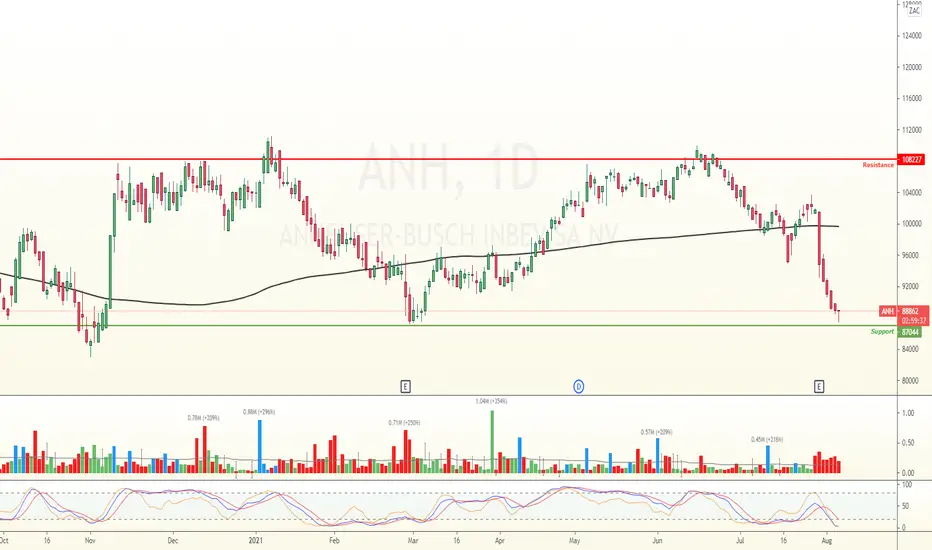Image resolution: width=932 pixels, height=550 pixels.
Task: Click the Jul label on time axis
Action: 740,541
